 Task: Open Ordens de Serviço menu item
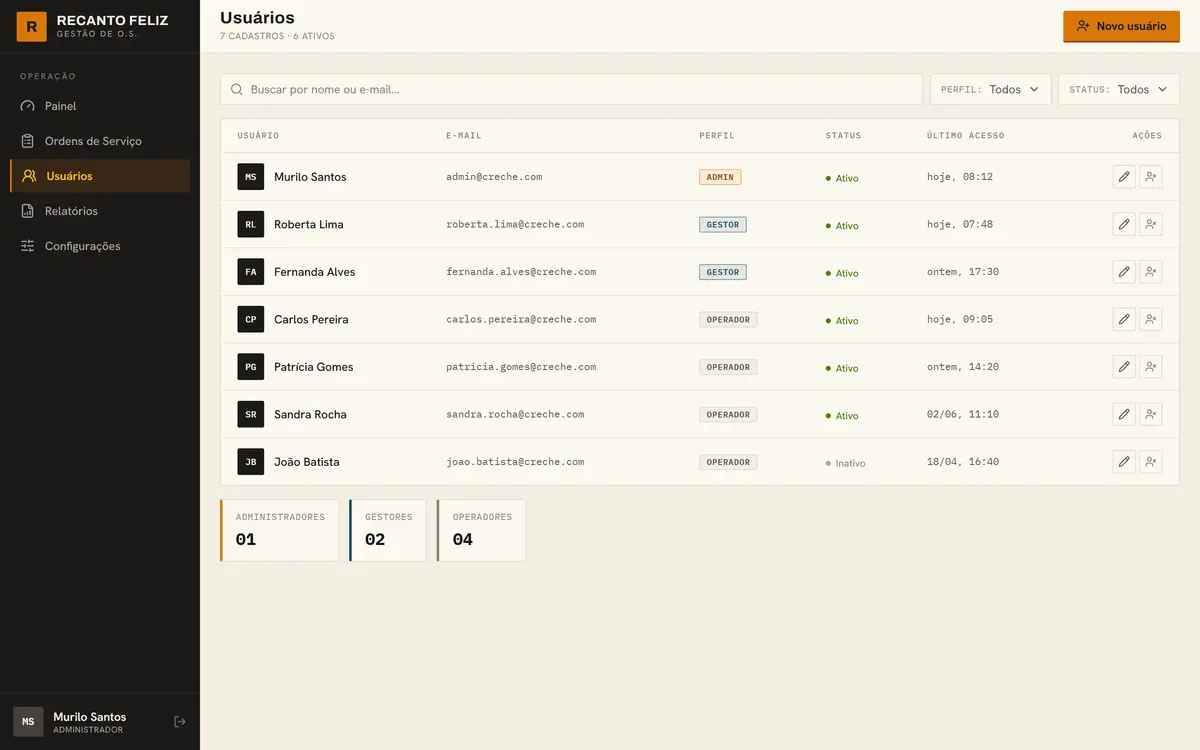100,141
